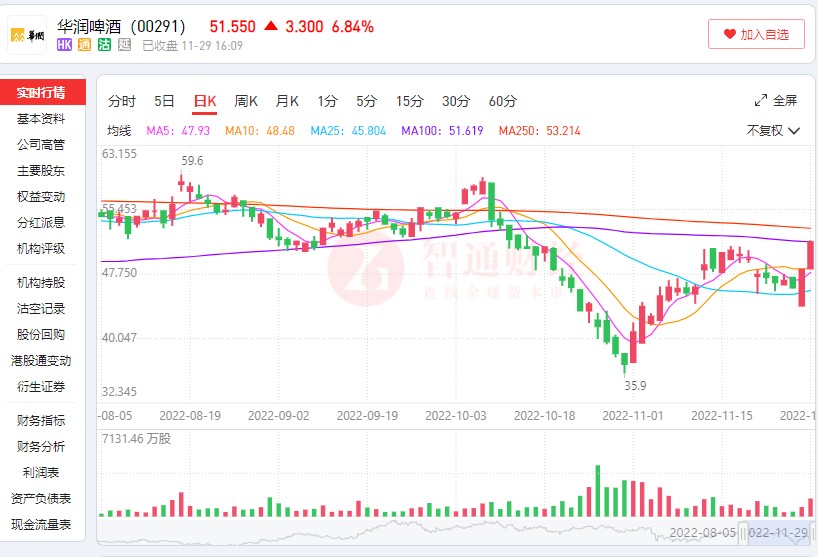818x557 pixels.
Task: Open the 不复权 adjustment dropdown
Action: 773,130
